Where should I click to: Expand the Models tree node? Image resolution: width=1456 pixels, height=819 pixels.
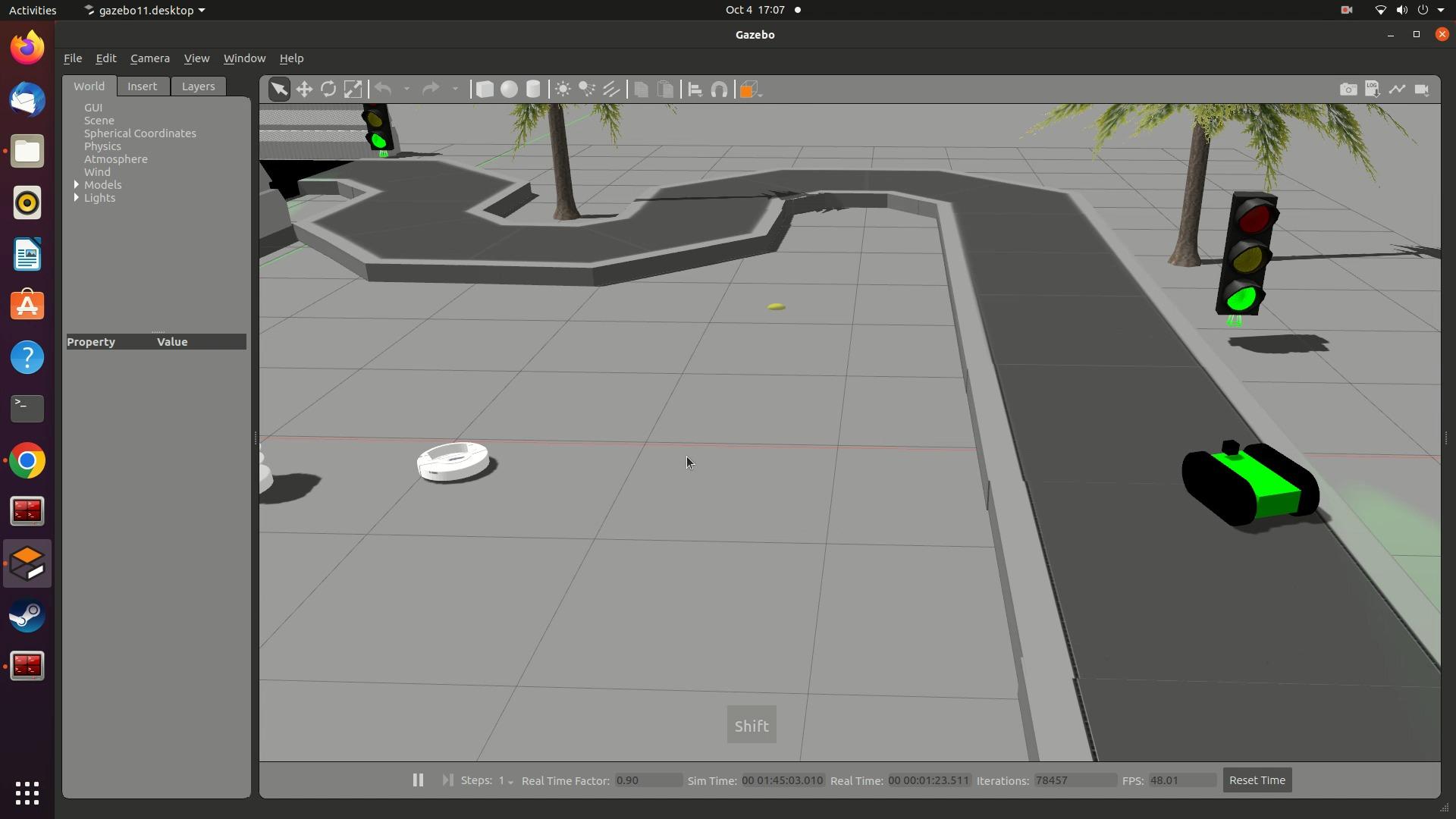pyautogui.click(x=77, y=185)
